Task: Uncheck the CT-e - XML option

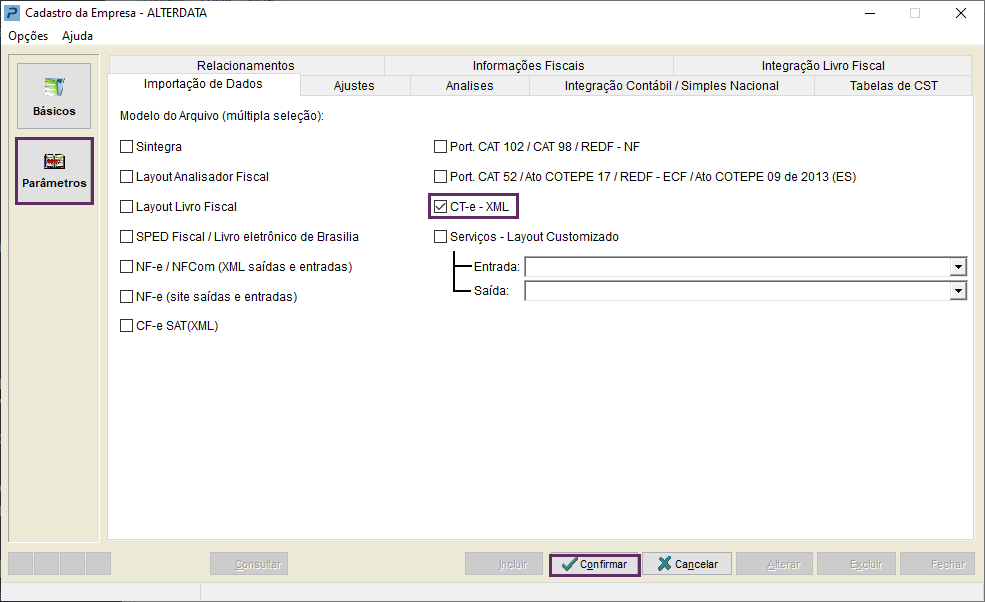Action: coord(441,207)
